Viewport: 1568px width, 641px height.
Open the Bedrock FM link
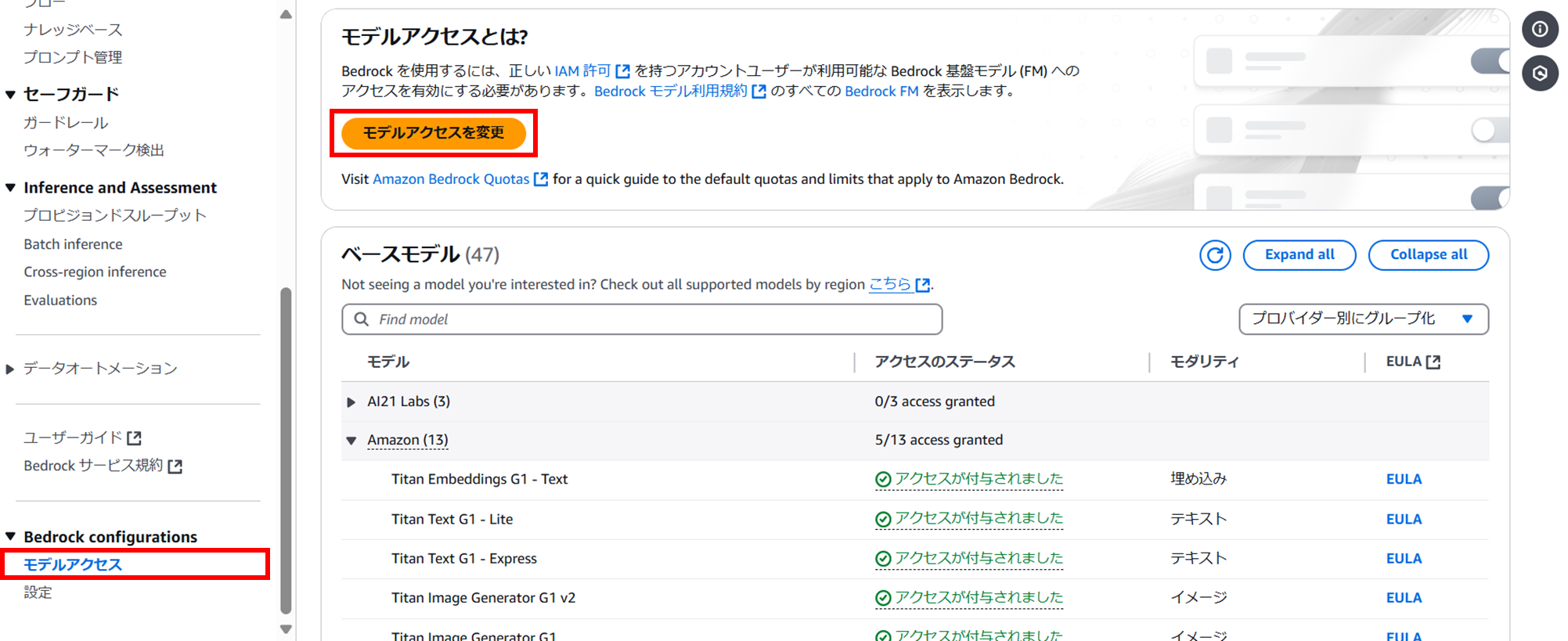[x=881, y=92]
